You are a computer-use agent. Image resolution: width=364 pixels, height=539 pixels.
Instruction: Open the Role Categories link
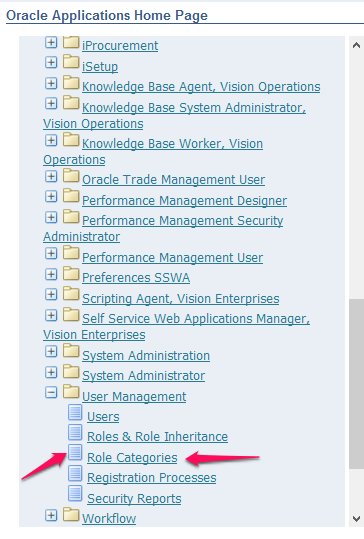pyautogui.click(x=132, y=458)
